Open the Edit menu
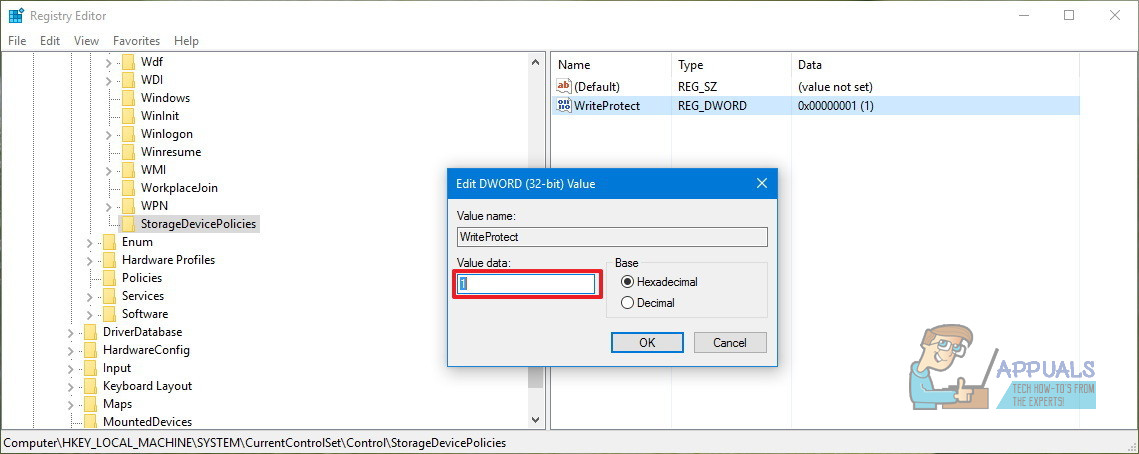Image resolution: width=1139 pixels, height=454 pixels. [50, 41]
